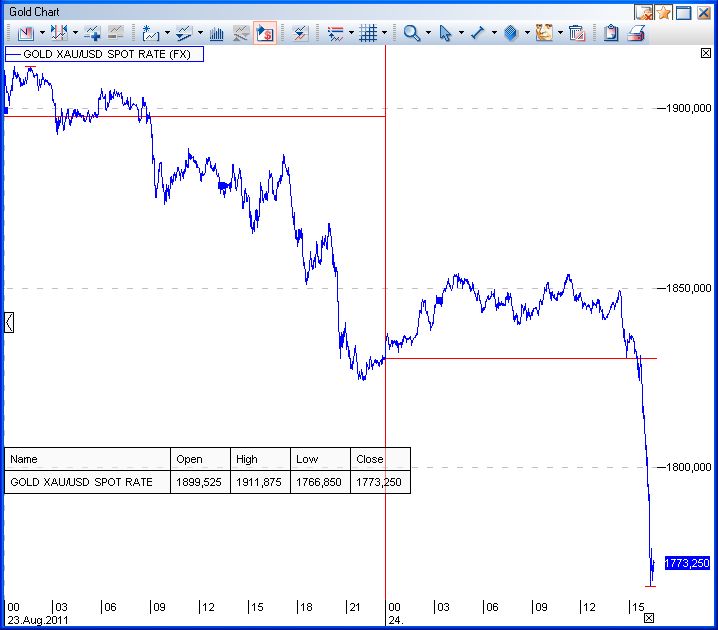Click the indicator icon with stepped line chart
The height and width of the screenshot is (630, 718).
click(184, 33)
